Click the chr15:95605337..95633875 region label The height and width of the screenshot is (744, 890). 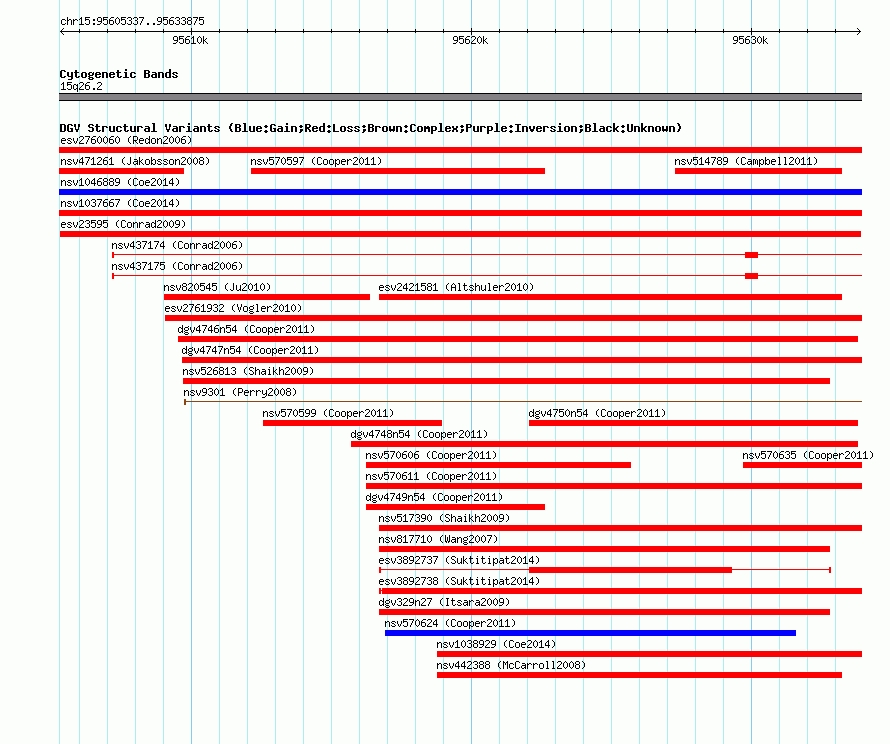[132, 21]
